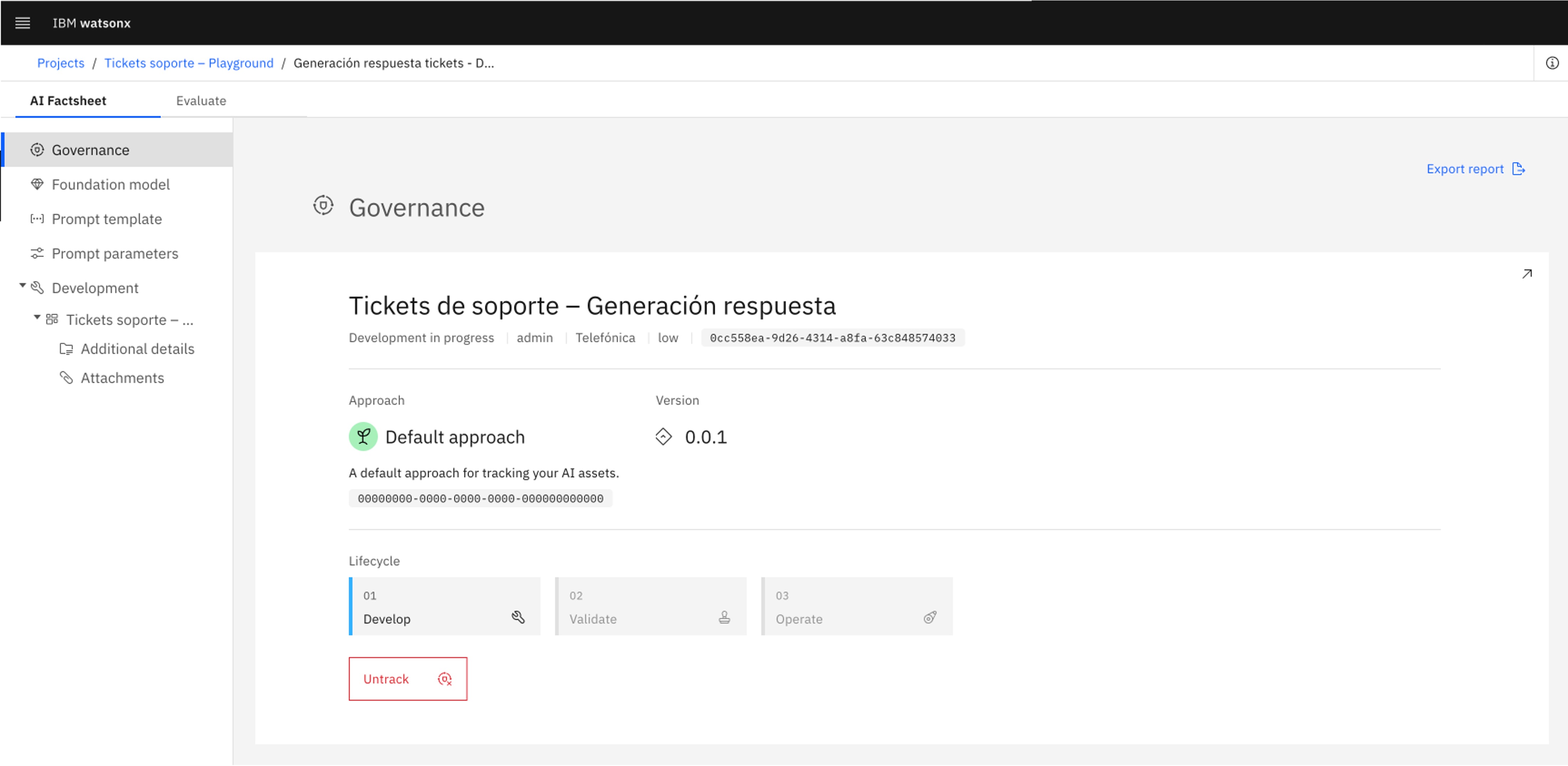This screenshot has height=766, width=1568.
Task: Click the Untrack target icon
Action: pos(445,679)
